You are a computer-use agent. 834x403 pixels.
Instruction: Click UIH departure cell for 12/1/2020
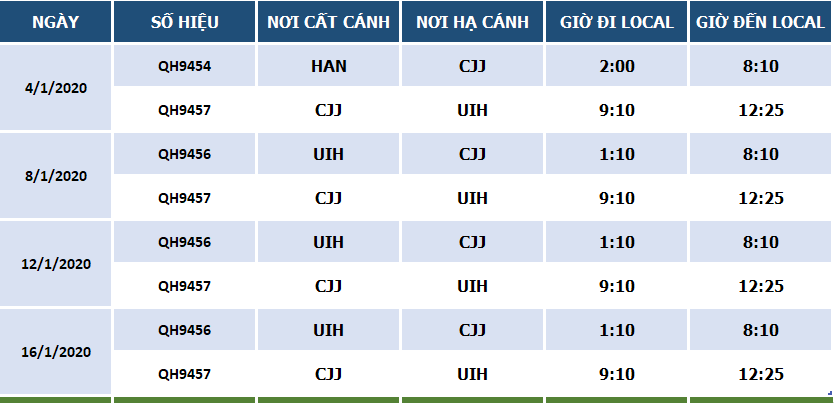[x=328, y=242]
